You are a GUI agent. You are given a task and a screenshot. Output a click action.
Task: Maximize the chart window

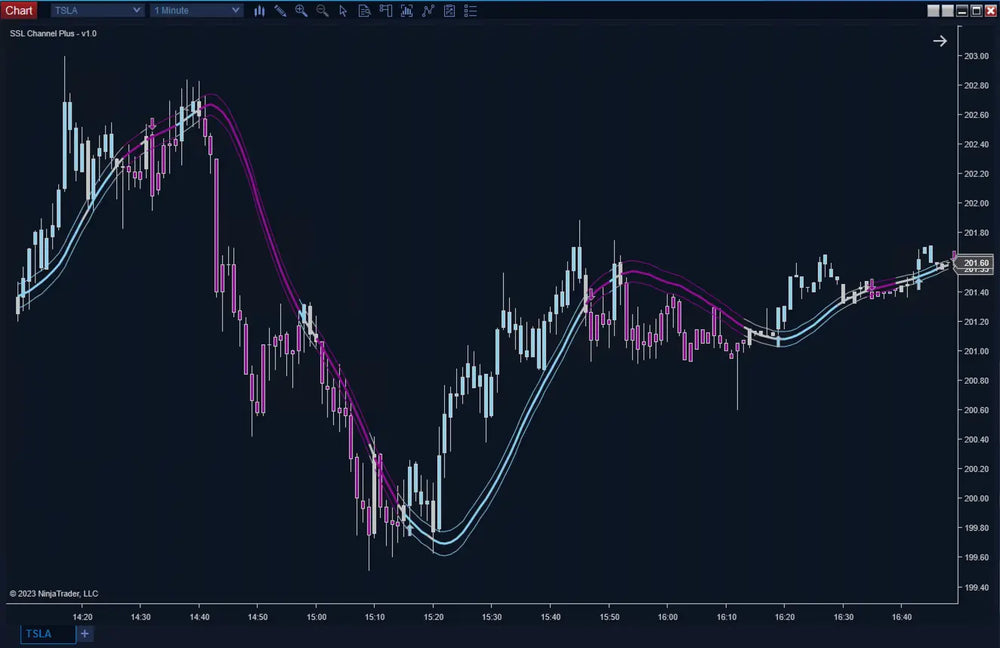click(x=976, y=10)
